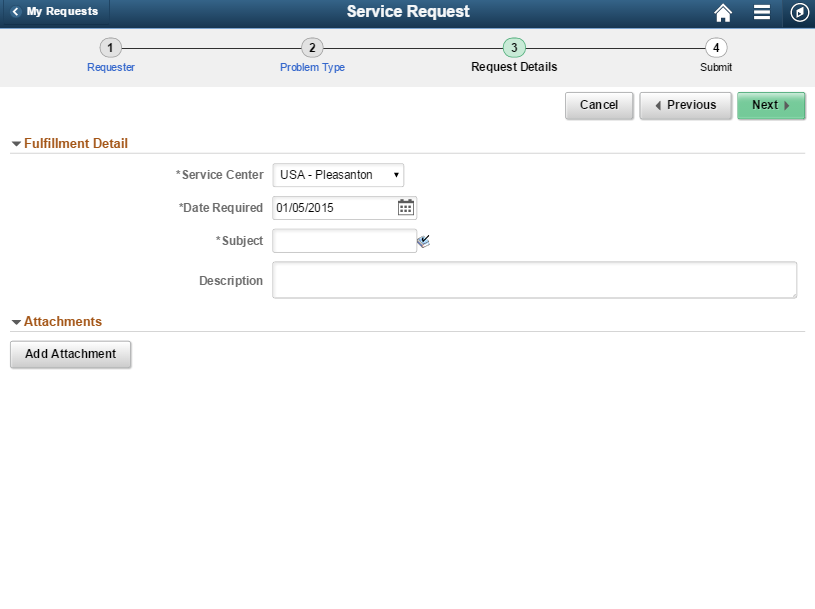Screen dimensions: 815x609
Task: Click Previous to go back a step
Action: click(685, 105)
